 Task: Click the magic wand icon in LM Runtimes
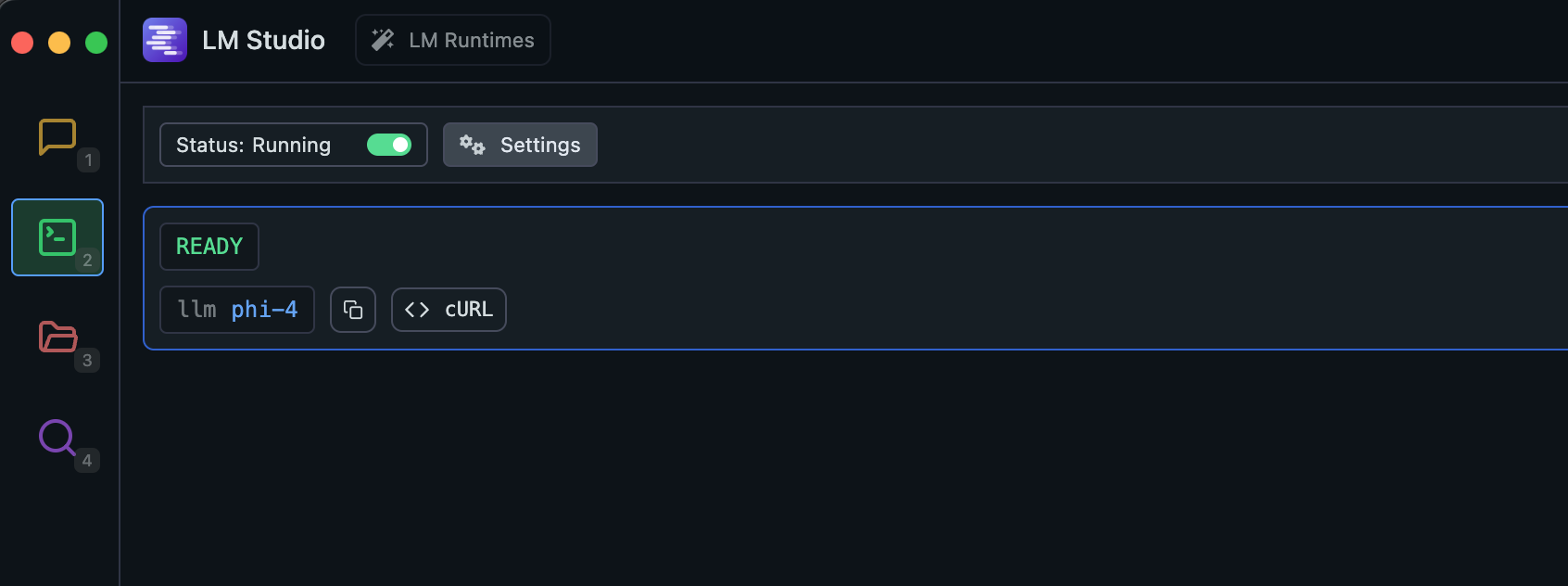tap(383, 40)
